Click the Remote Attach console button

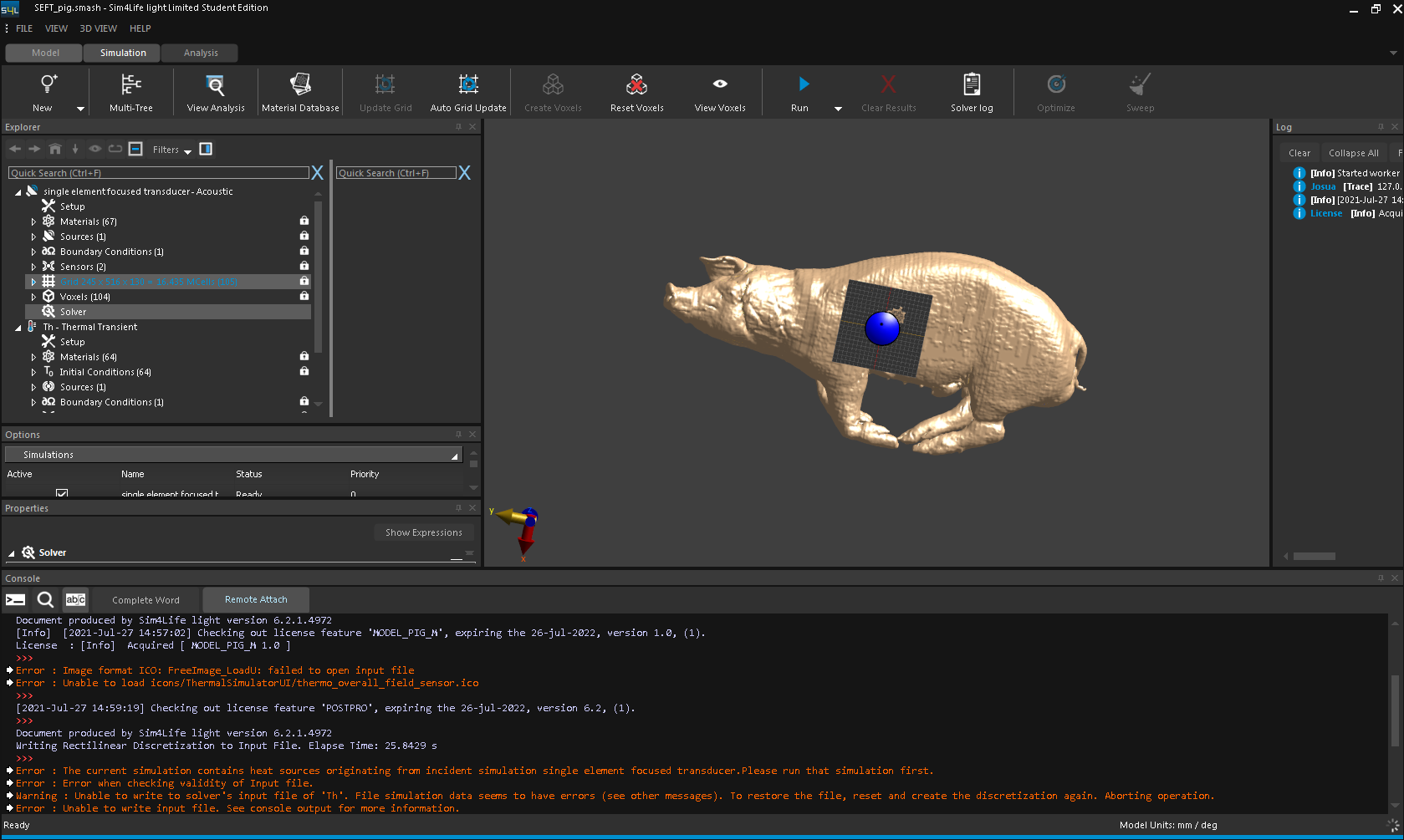click(256, 599)
